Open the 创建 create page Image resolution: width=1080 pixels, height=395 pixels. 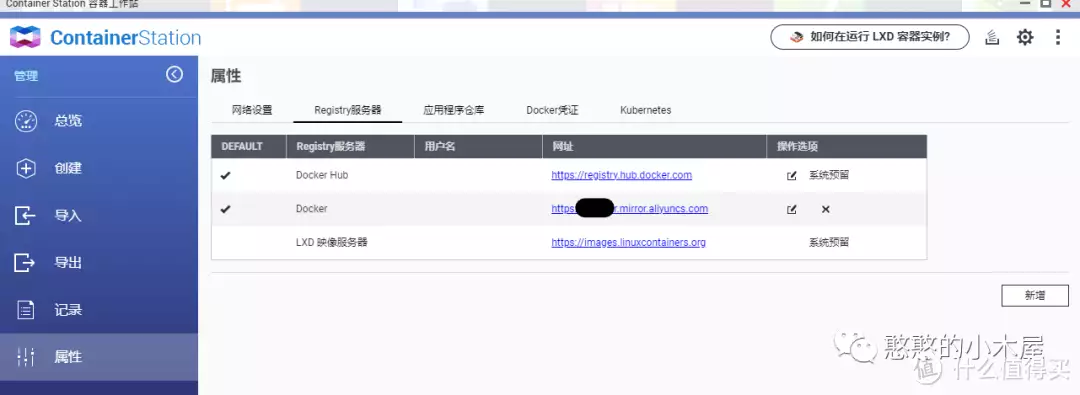coord(99,168)
